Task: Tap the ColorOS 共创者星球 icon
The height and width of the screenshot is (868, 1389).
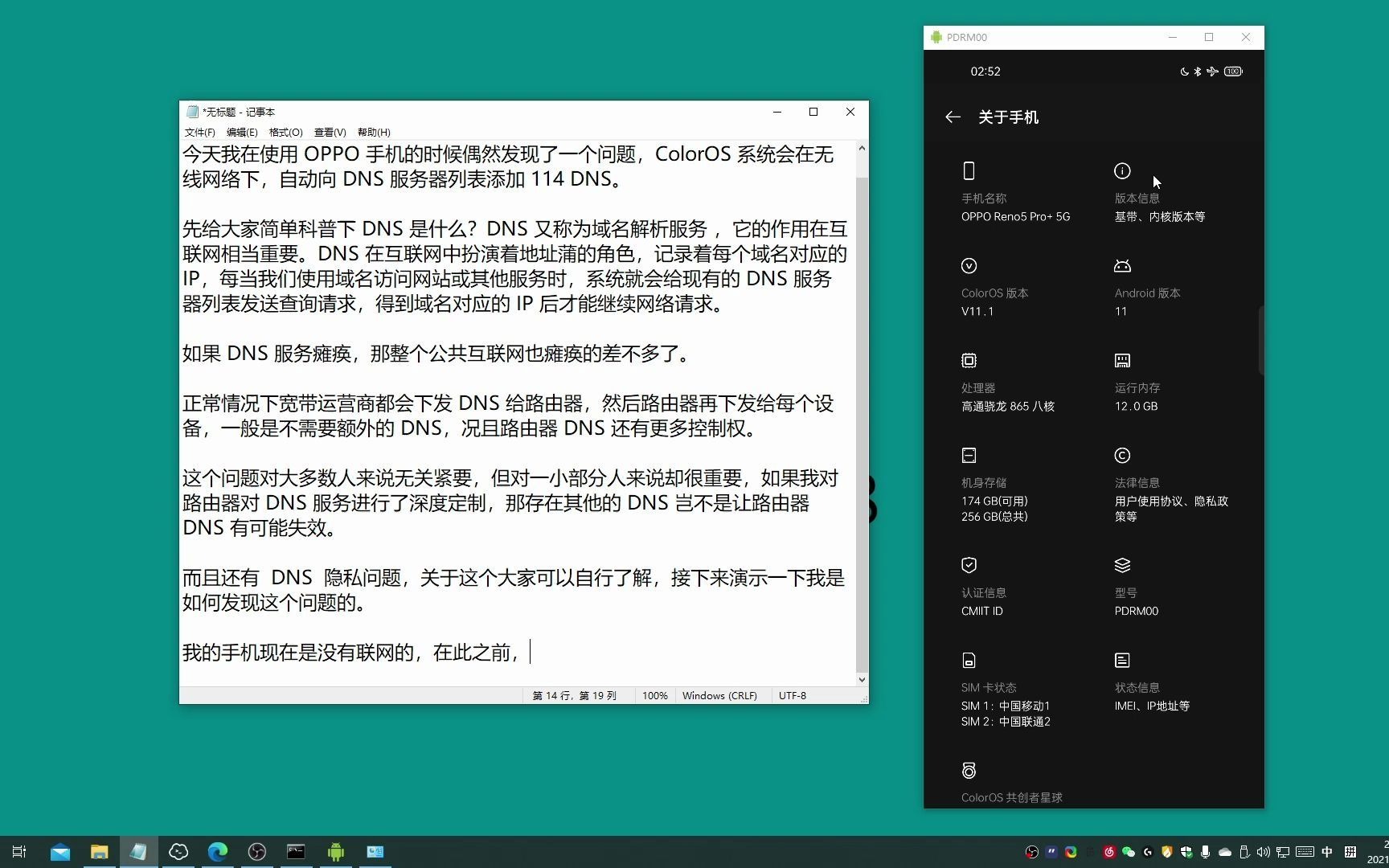Action: click(969, 771)
